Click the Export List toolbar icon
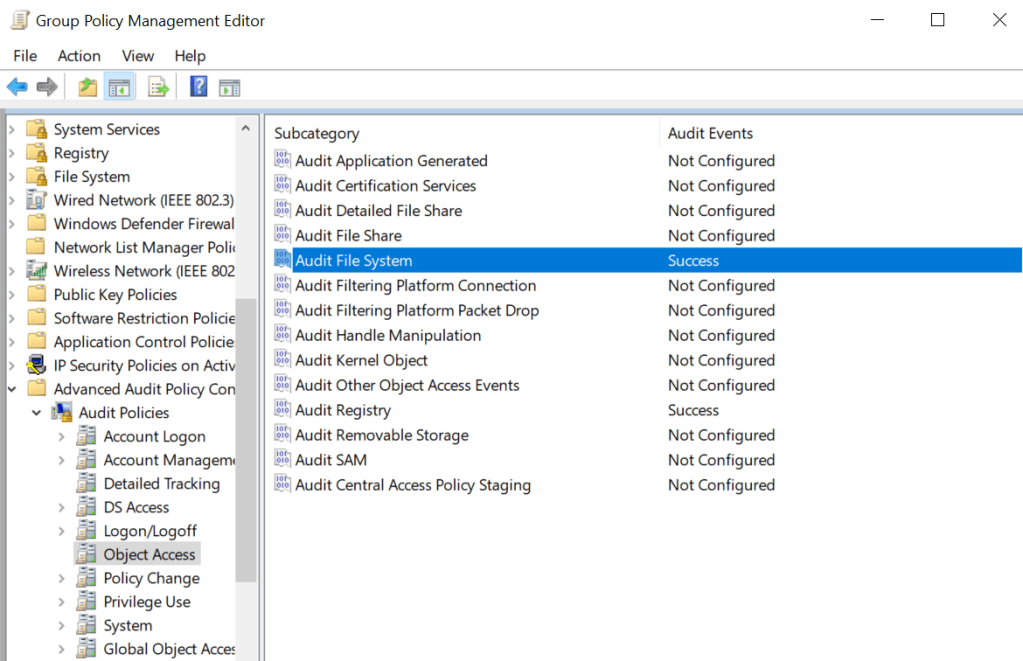 pos(158,88)
